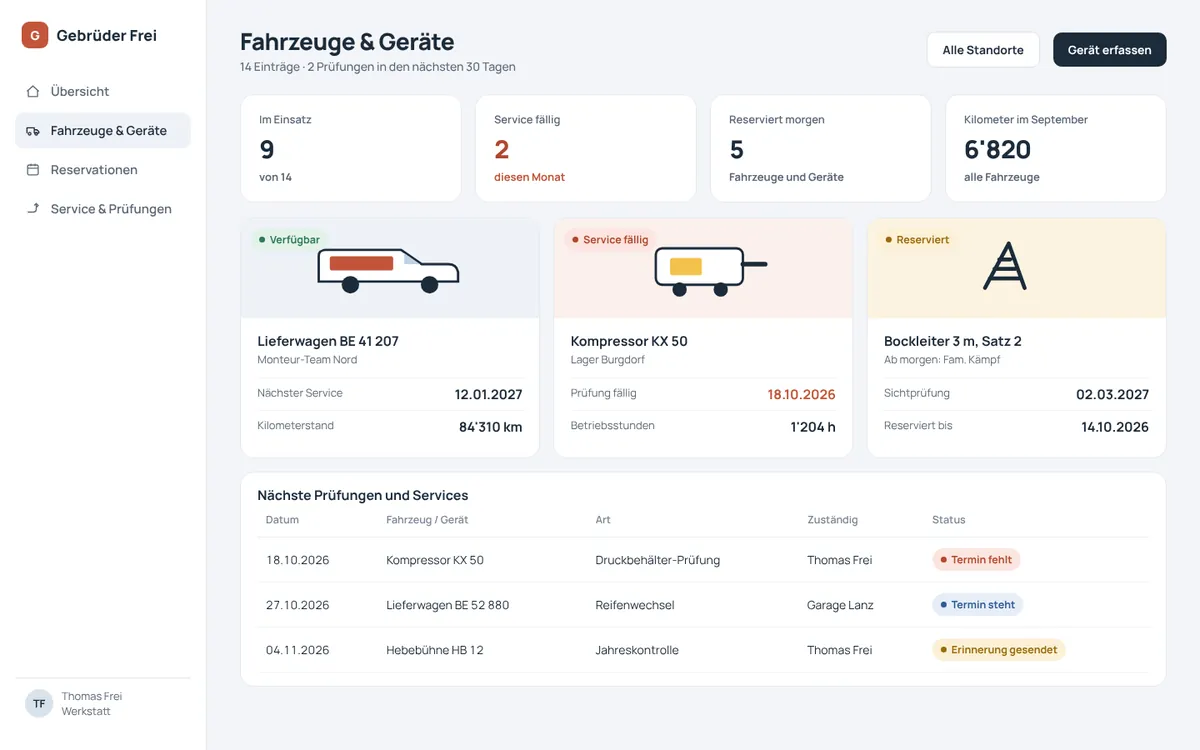Image resolution: width=1200 pixels, height=750 pixels.
Task: Click the 12.01.2027 Nächster Service date
Action: point(489,394)
